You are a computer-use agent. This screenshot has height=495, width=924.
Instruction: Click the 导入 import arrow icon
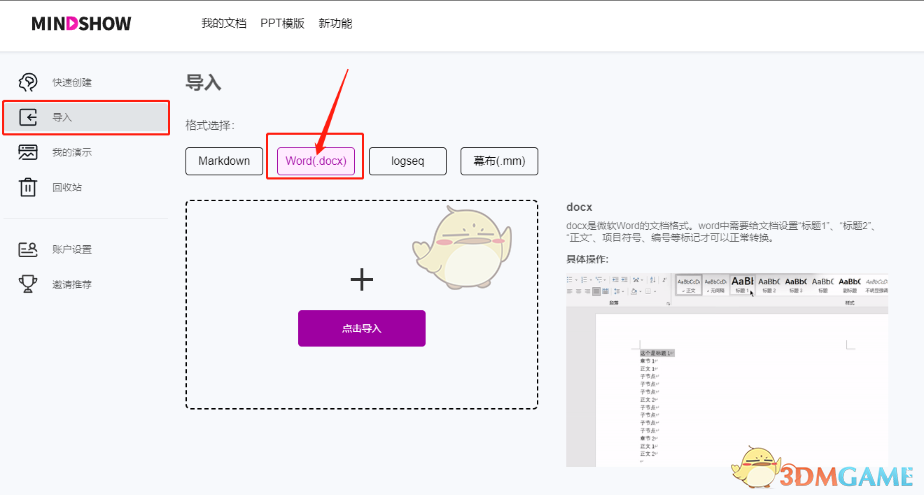point(28,117)
